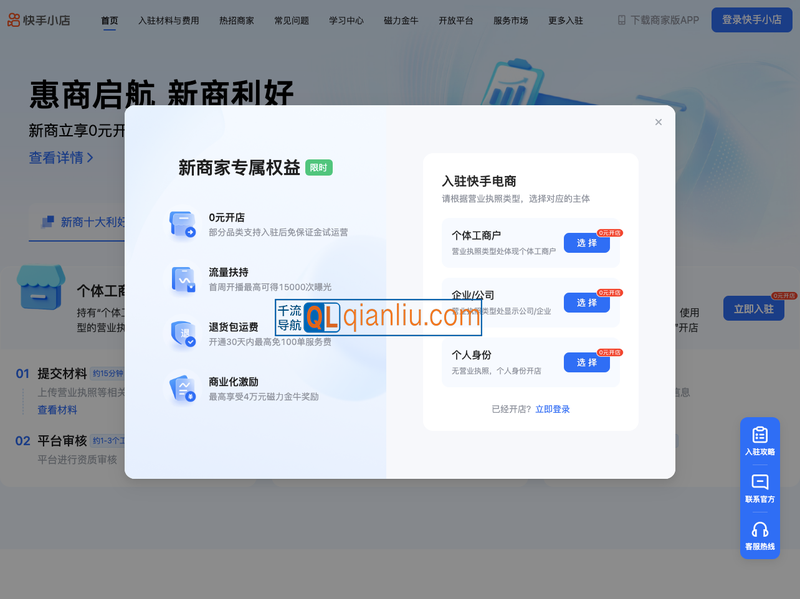Open the 服务市场 section
The image size is (800, 599).
[511, 19]
